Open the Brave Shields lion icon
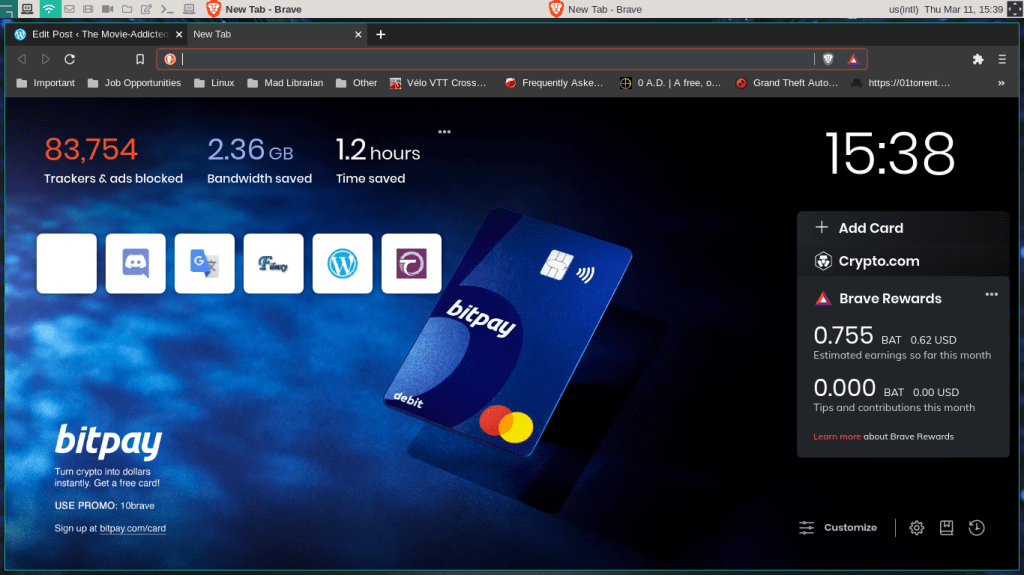1024x575 pixels. (828, 59)
